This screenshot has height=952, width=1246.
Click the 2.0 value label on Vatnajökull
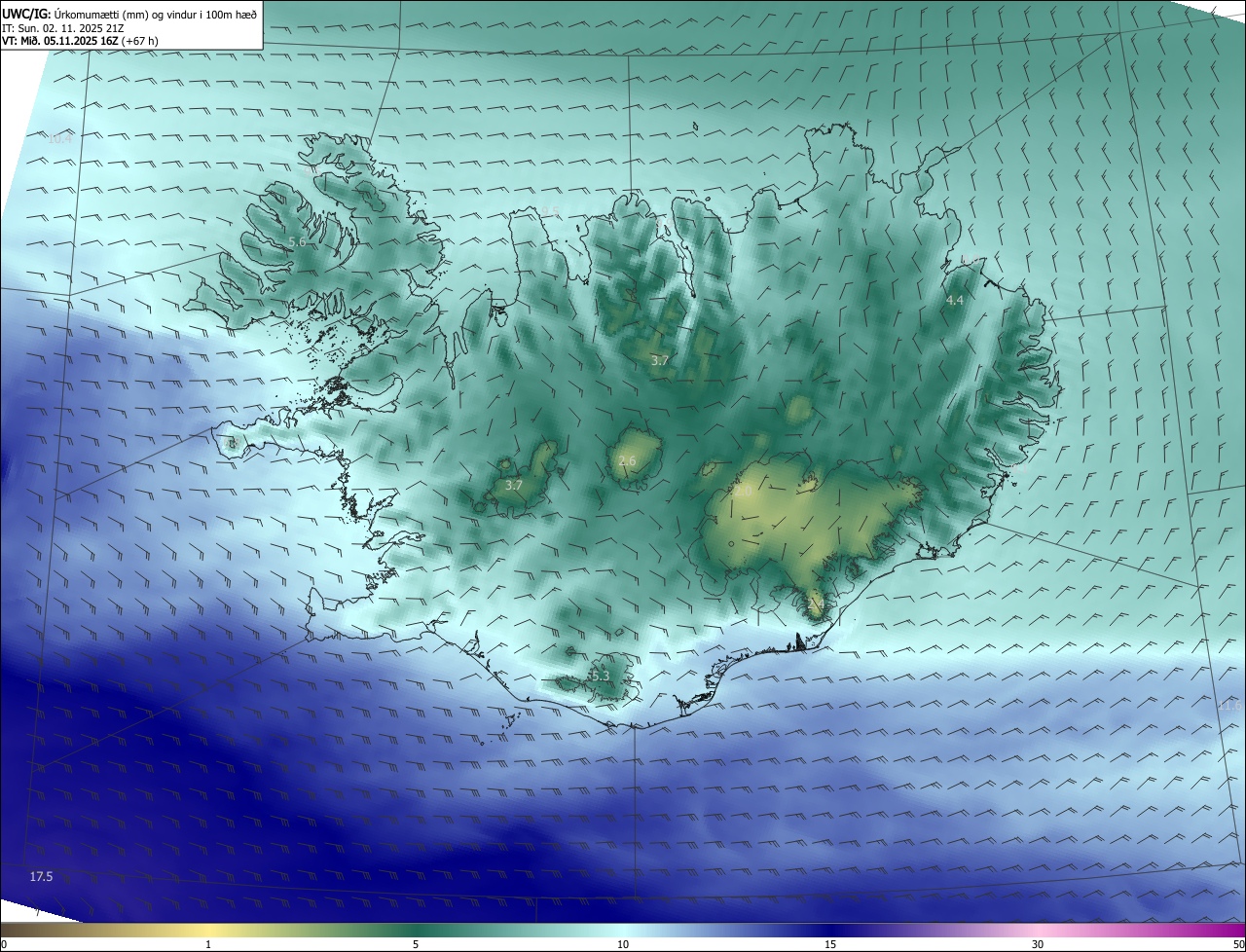point(743,493)
